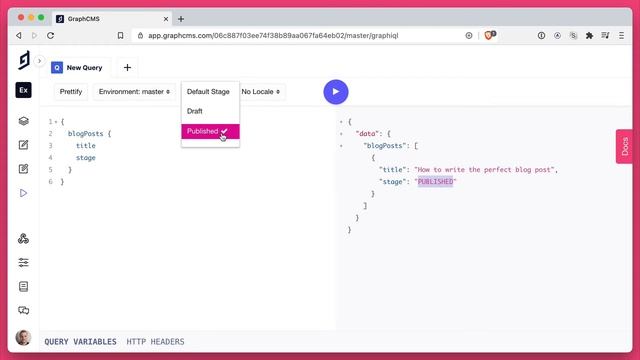The image size is (640, 360).
Task: Click the circular icon at the address bar's right end
Action: [469, 36]
